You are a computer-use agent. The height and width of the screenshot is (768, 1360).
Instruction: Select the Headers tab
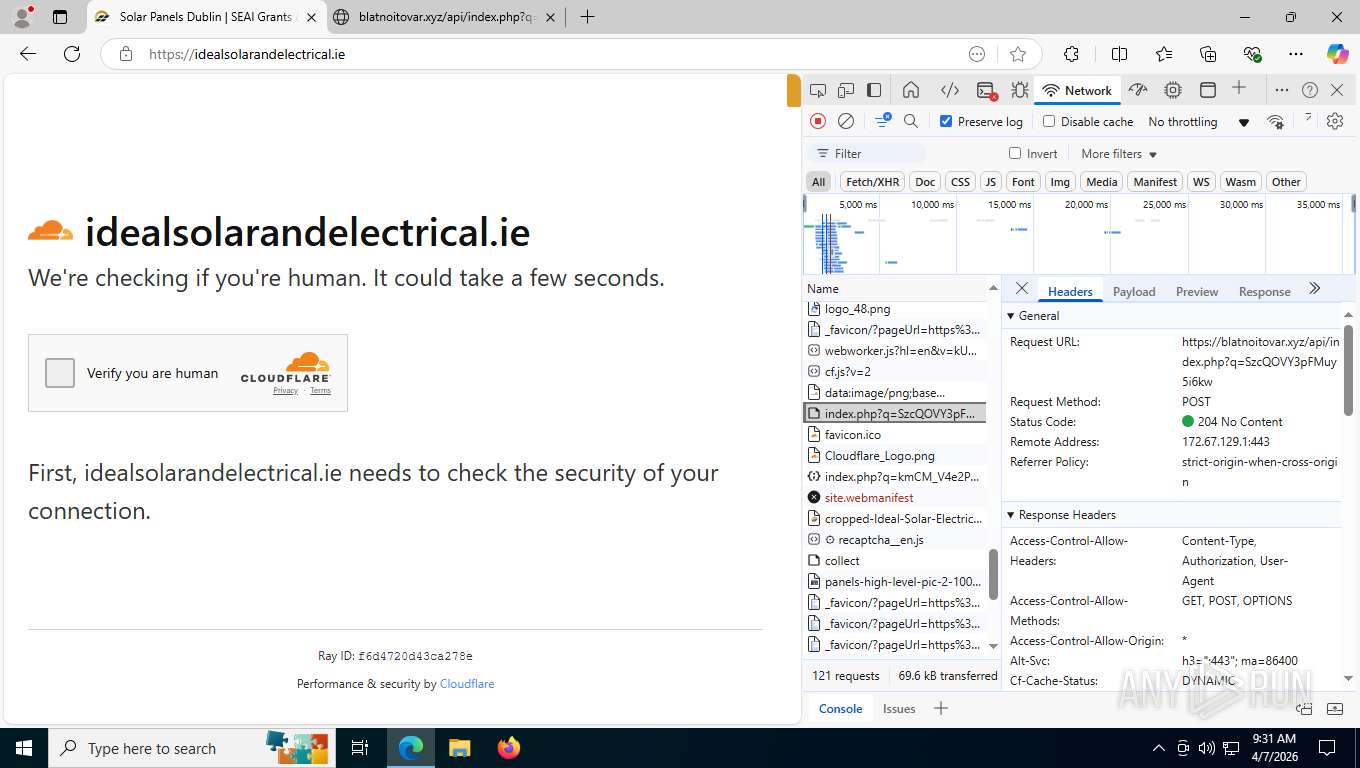(x=1070, y=291)
